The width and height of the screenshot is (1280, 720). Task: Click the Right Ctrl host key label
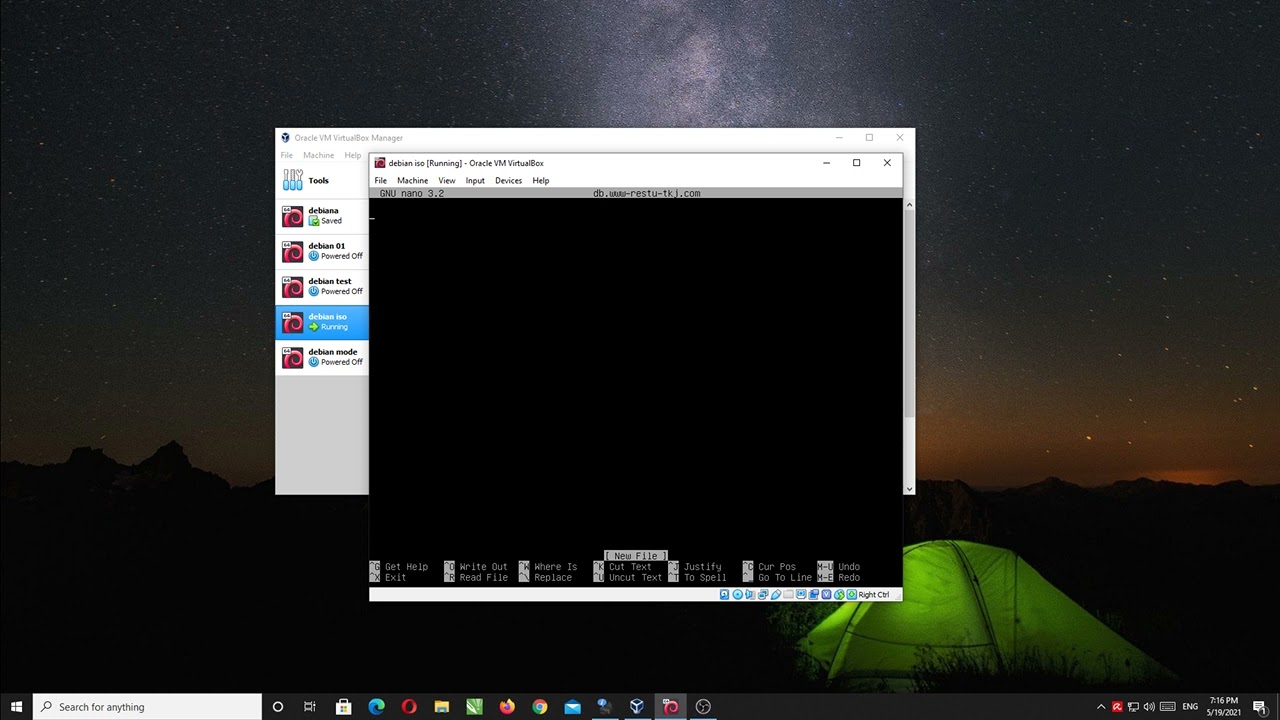click(873, 594)
